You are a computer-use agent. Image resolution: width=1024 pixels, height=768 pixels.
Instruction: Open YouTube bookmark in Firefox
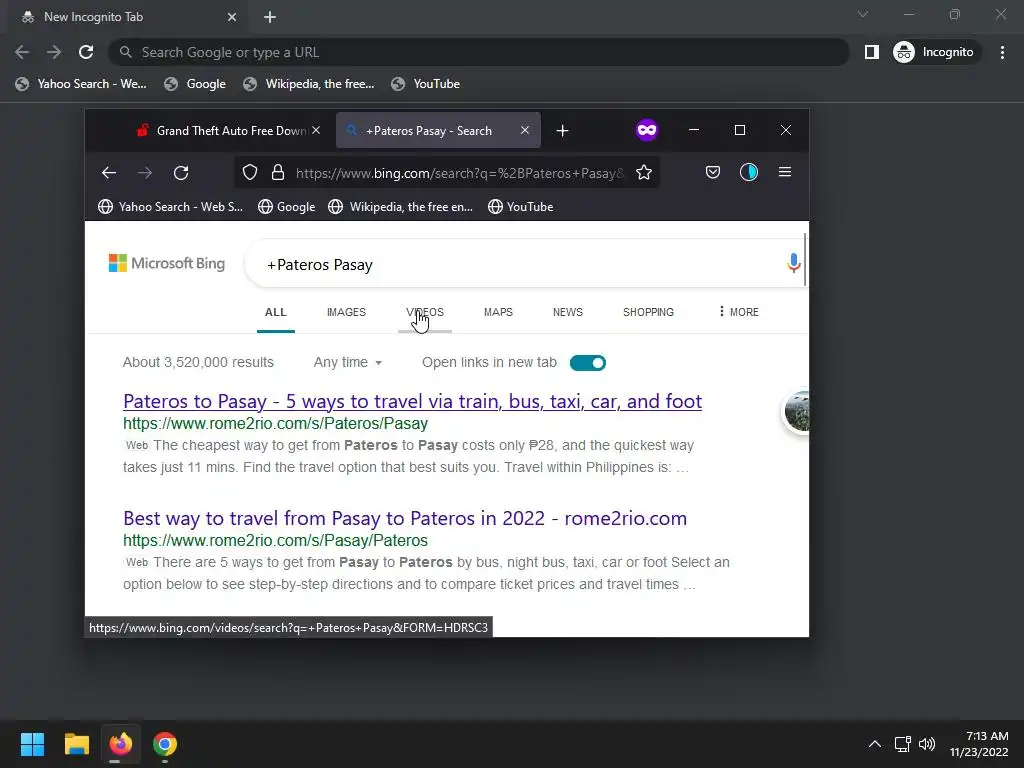[520, 207]
